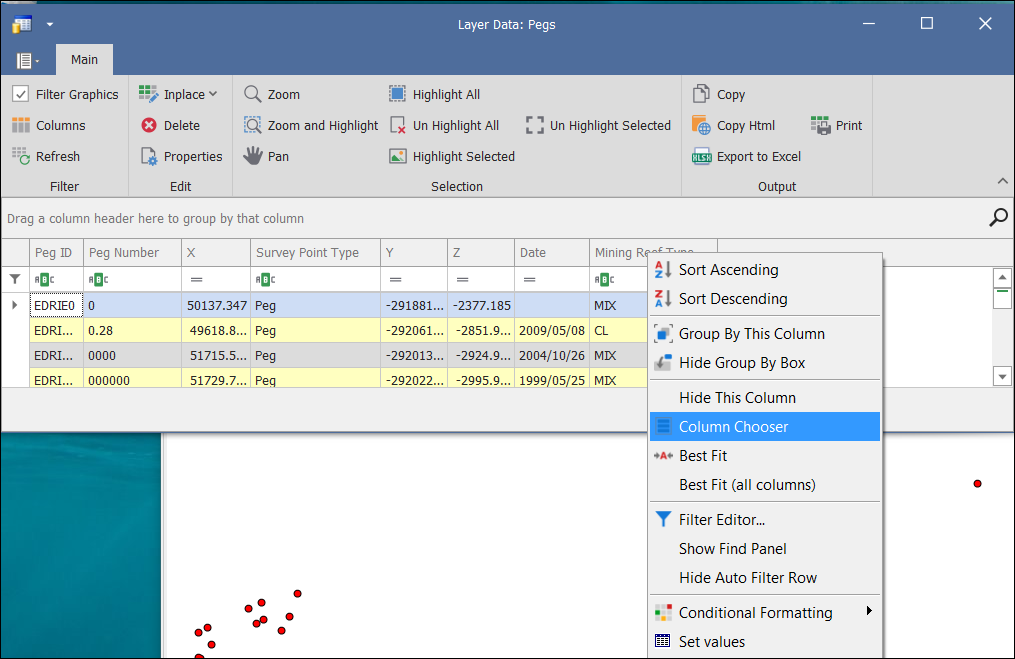Collapse the ribbon using the chevron
The image size is (1015, 659).
(x=1002, y=181)
